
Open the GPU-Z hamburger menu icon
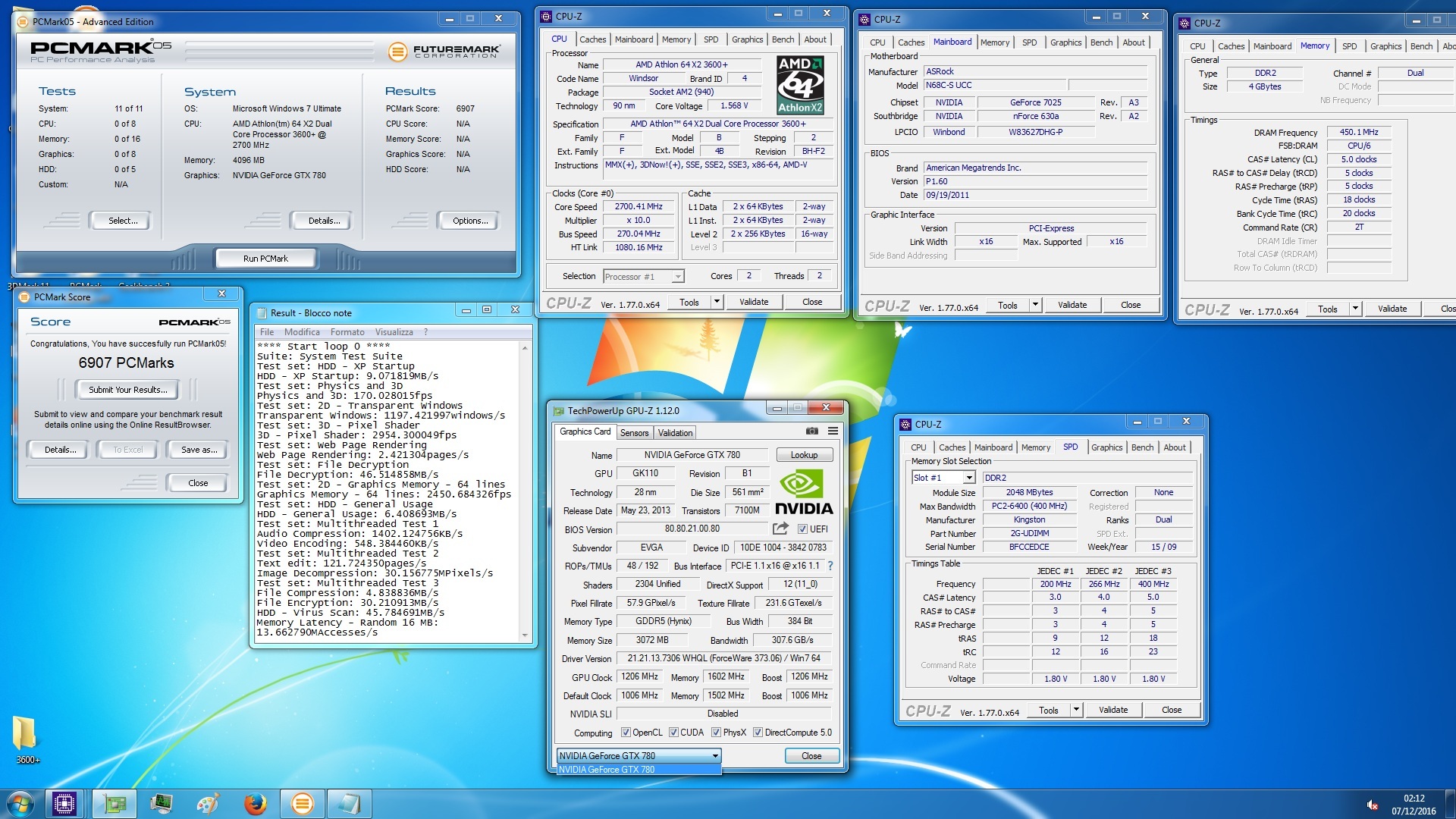[x=833, y=431]
